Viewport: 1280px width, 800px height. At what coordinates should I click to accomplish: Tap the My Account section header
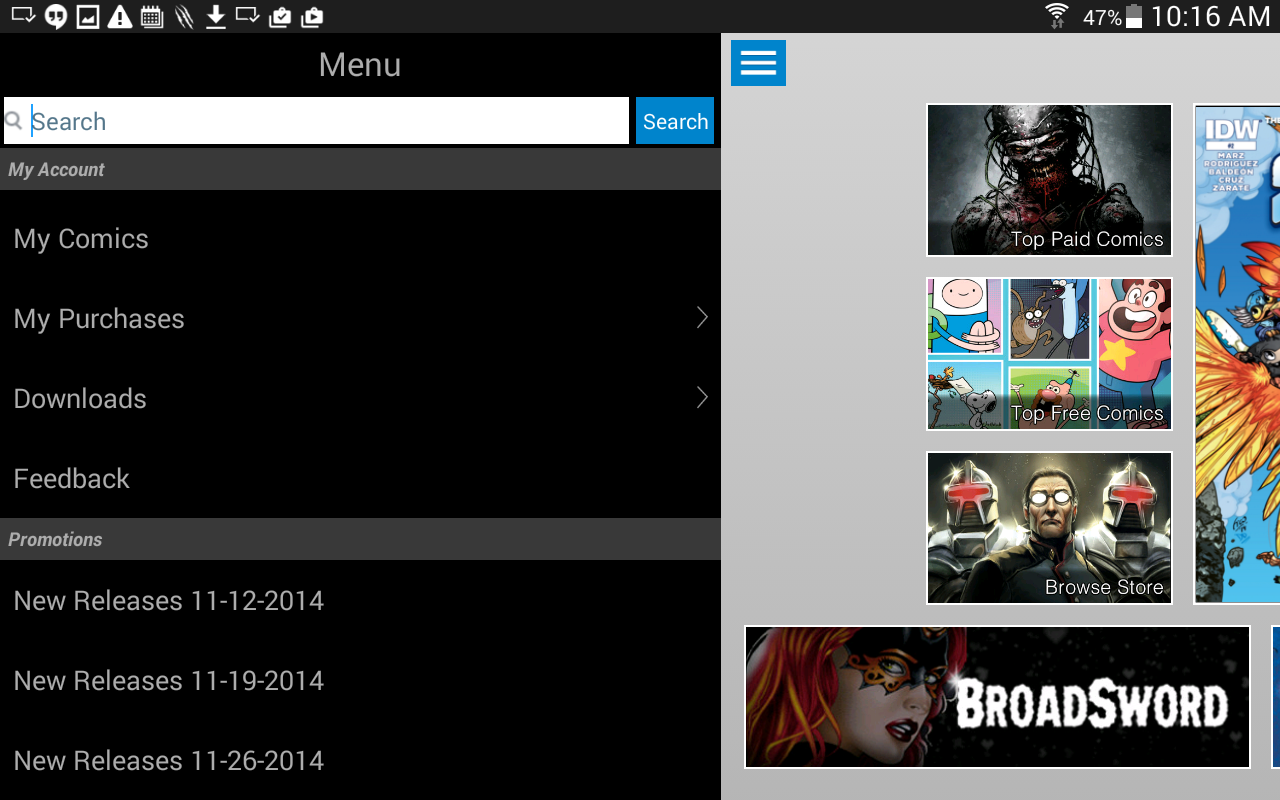[x=360, y=170]
